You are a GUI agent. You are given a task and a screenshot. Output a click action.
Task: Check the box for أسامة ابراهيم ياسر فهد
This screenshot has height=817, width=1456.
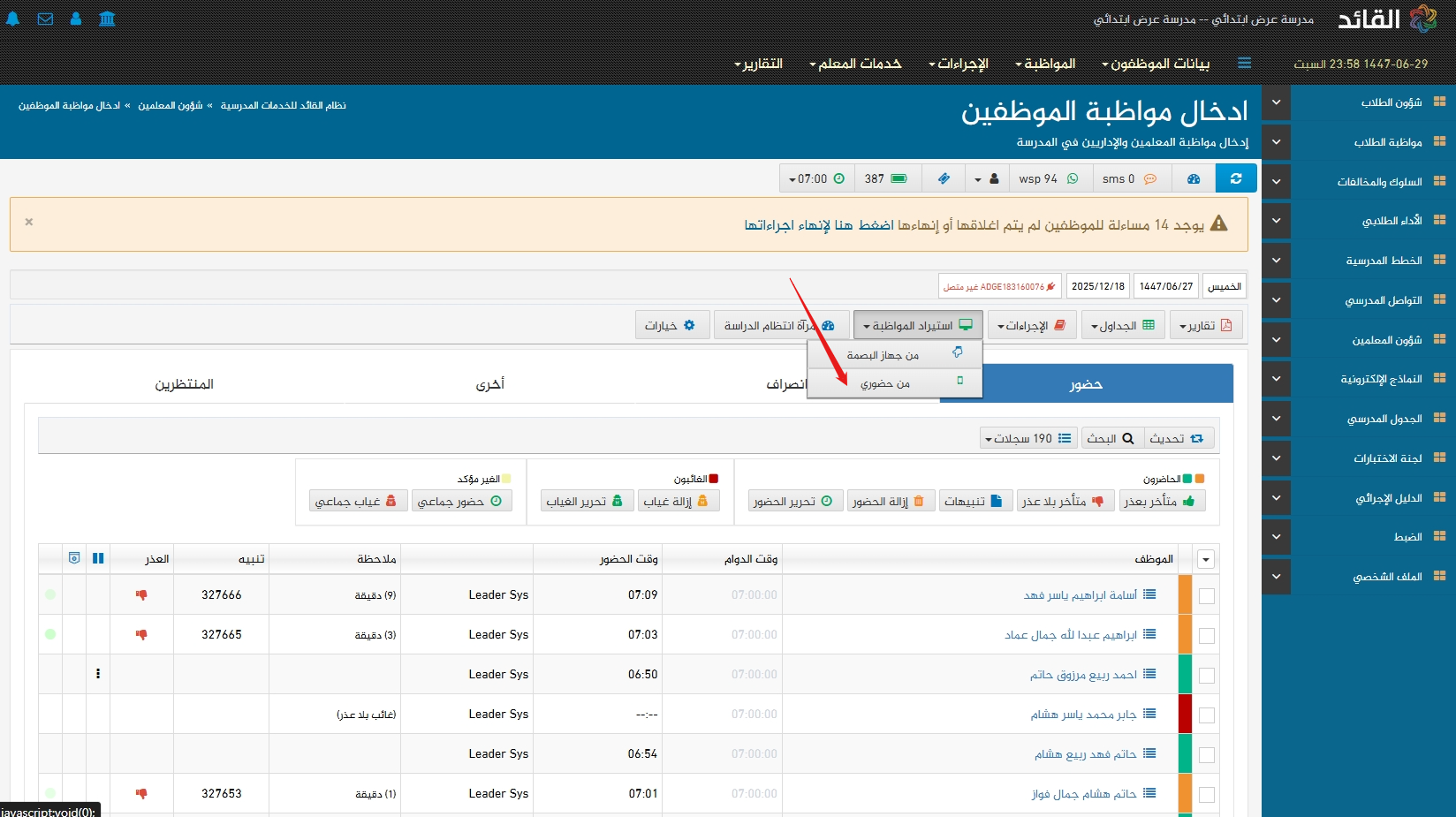(x=1206, y=596)
